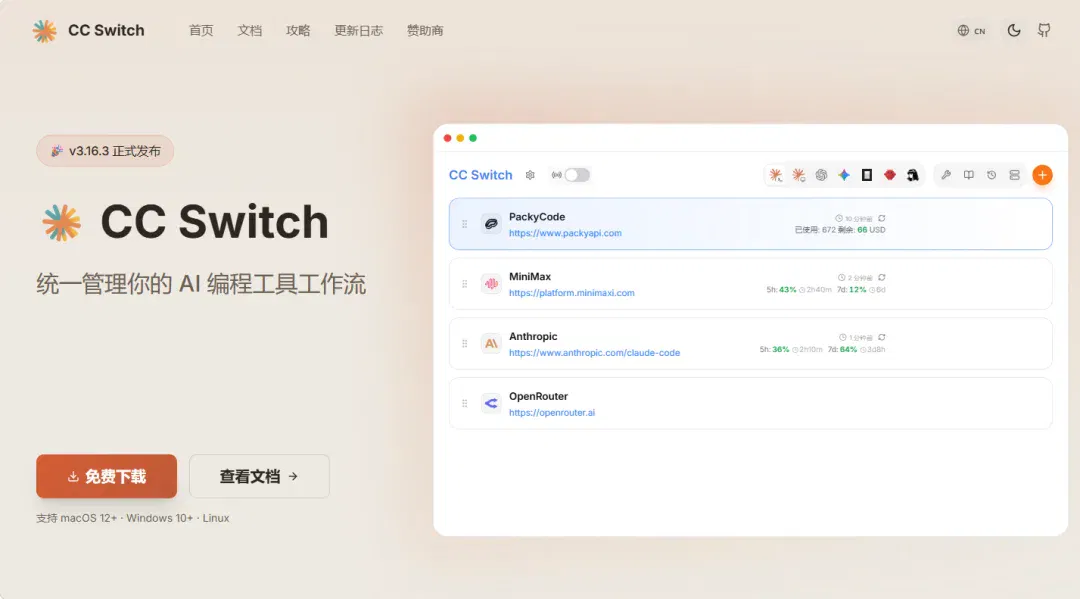Open https://openrouter.ai link

(x=552, y=412)
